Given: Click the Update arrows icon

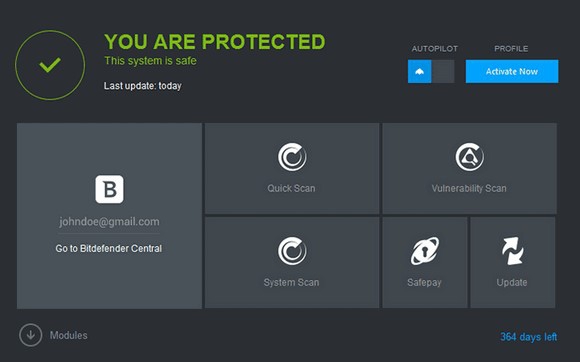Looking at the screenshot, I should coord(512,251).
